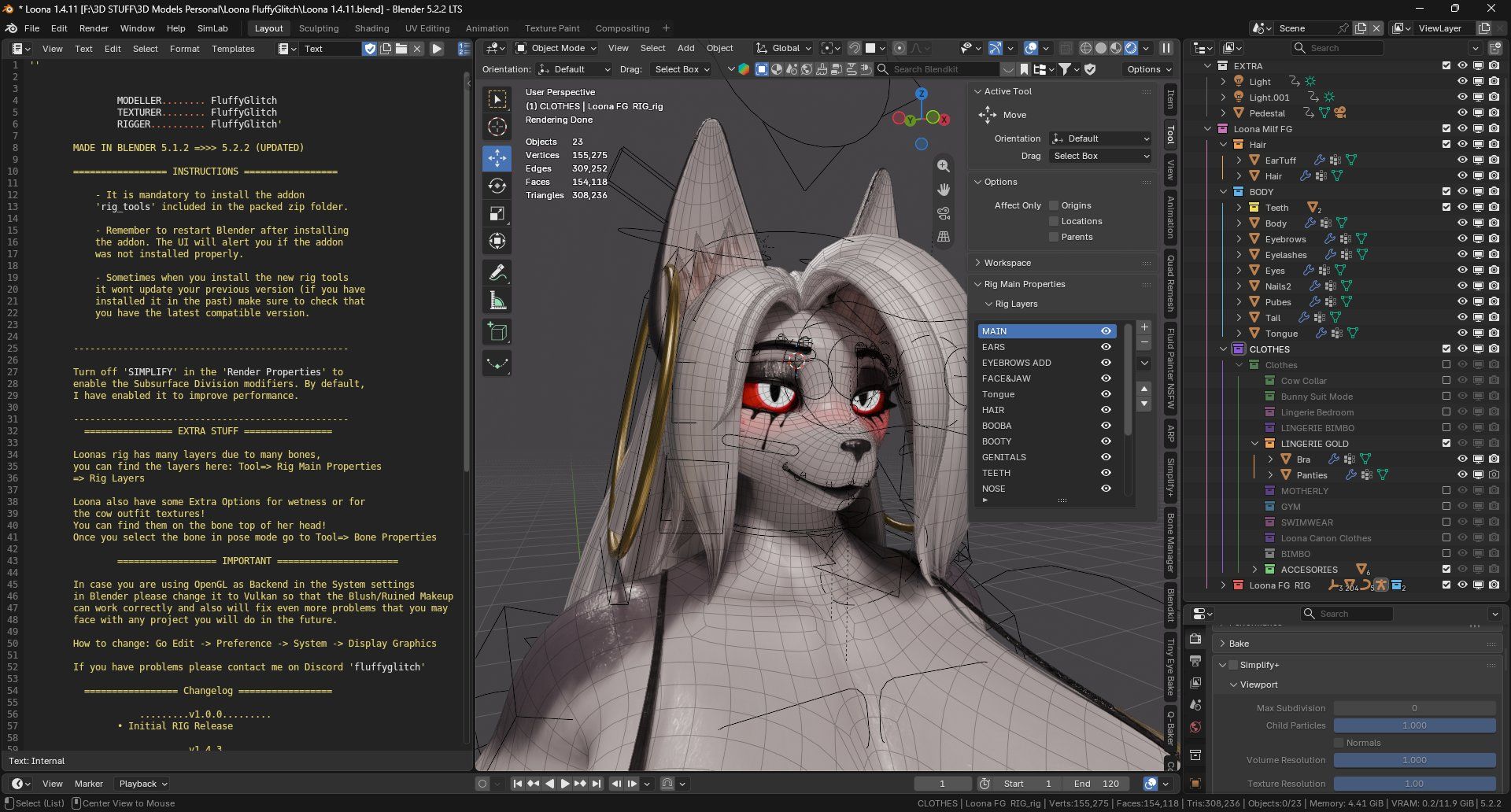Open the File menu

(31, 28)
